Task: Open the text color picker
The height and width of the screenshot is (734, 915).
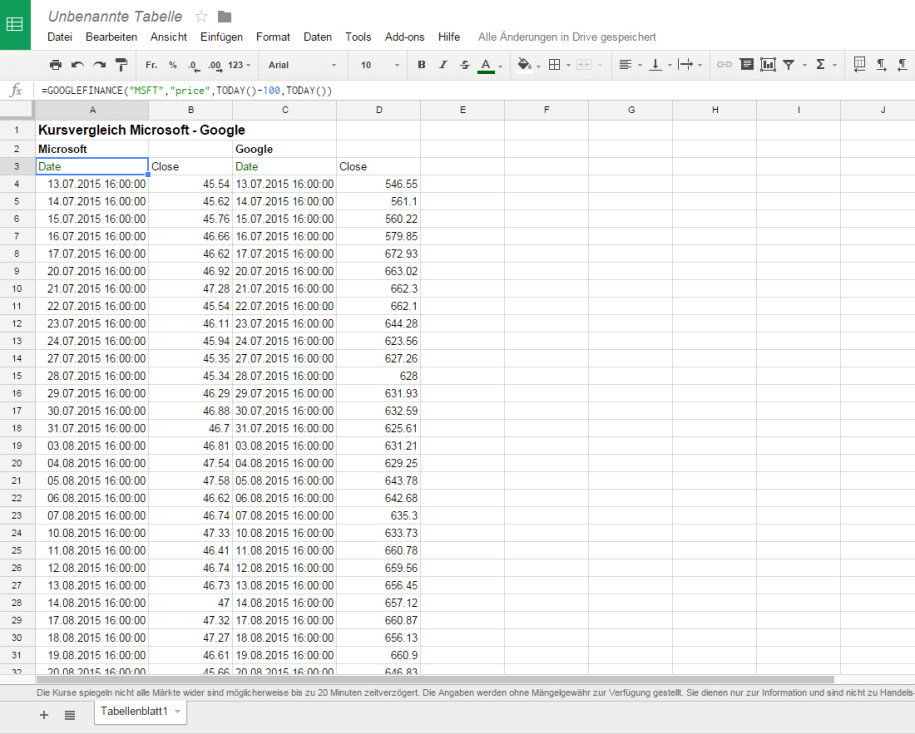Action: 488,65
